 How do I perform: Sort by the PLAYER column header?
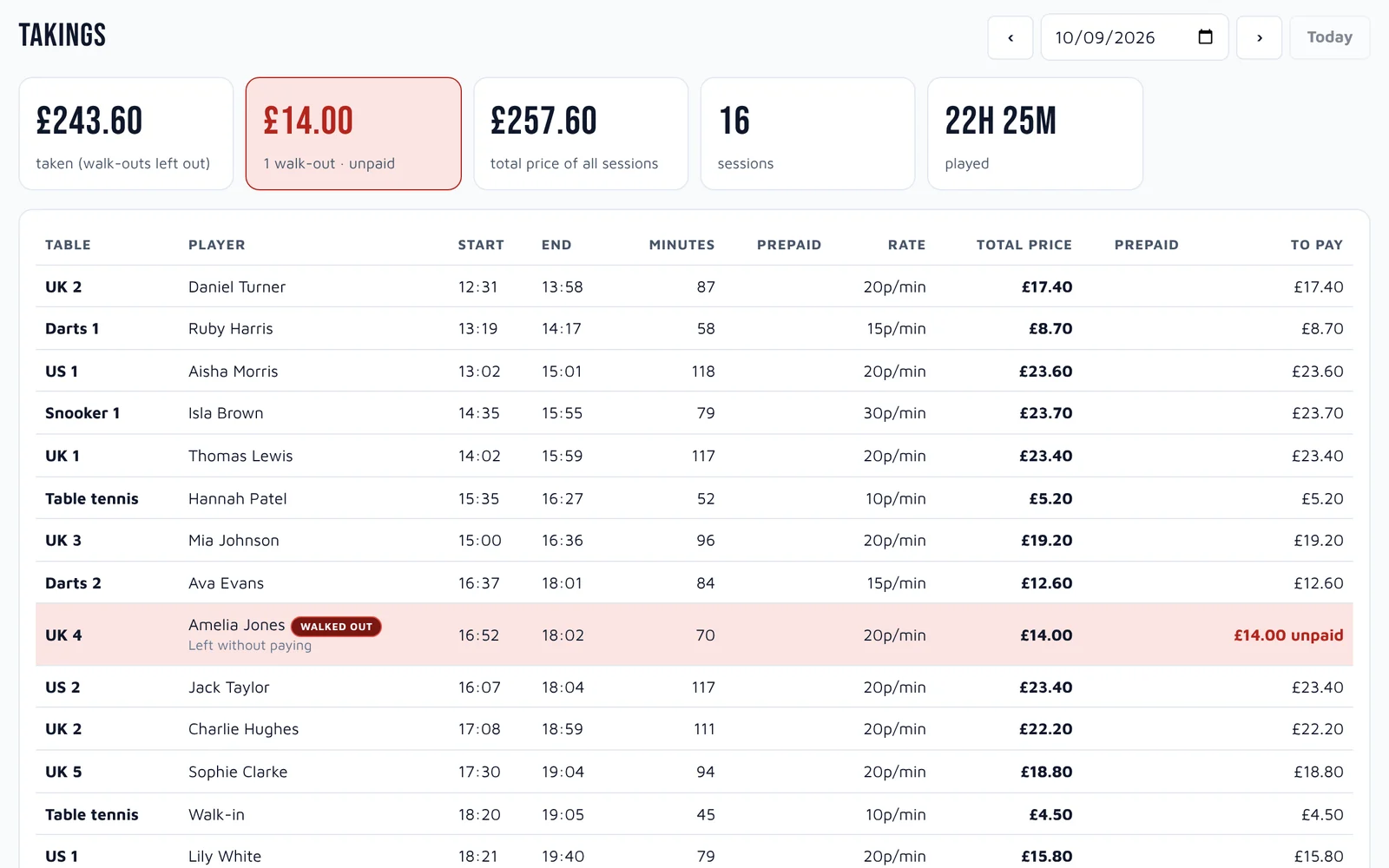tap(216, 245)
